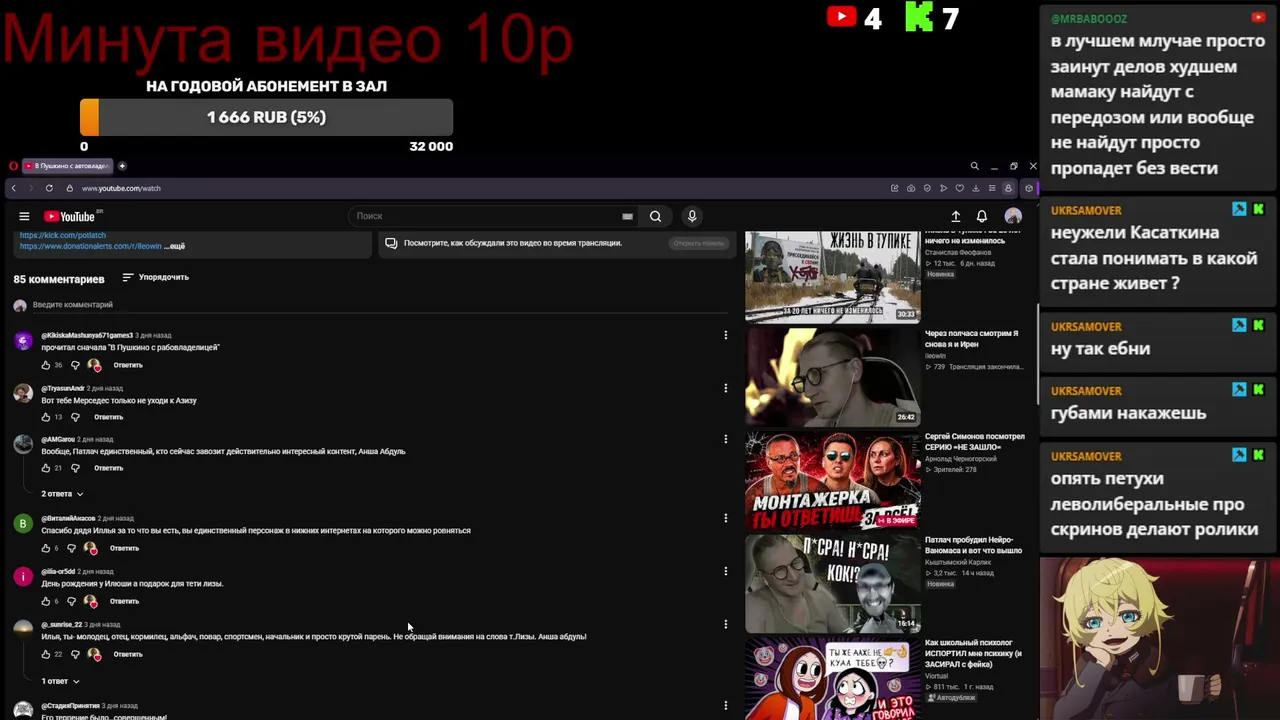Start voice search with the microphone icon

pyautogui.click(x=691, y=216)
